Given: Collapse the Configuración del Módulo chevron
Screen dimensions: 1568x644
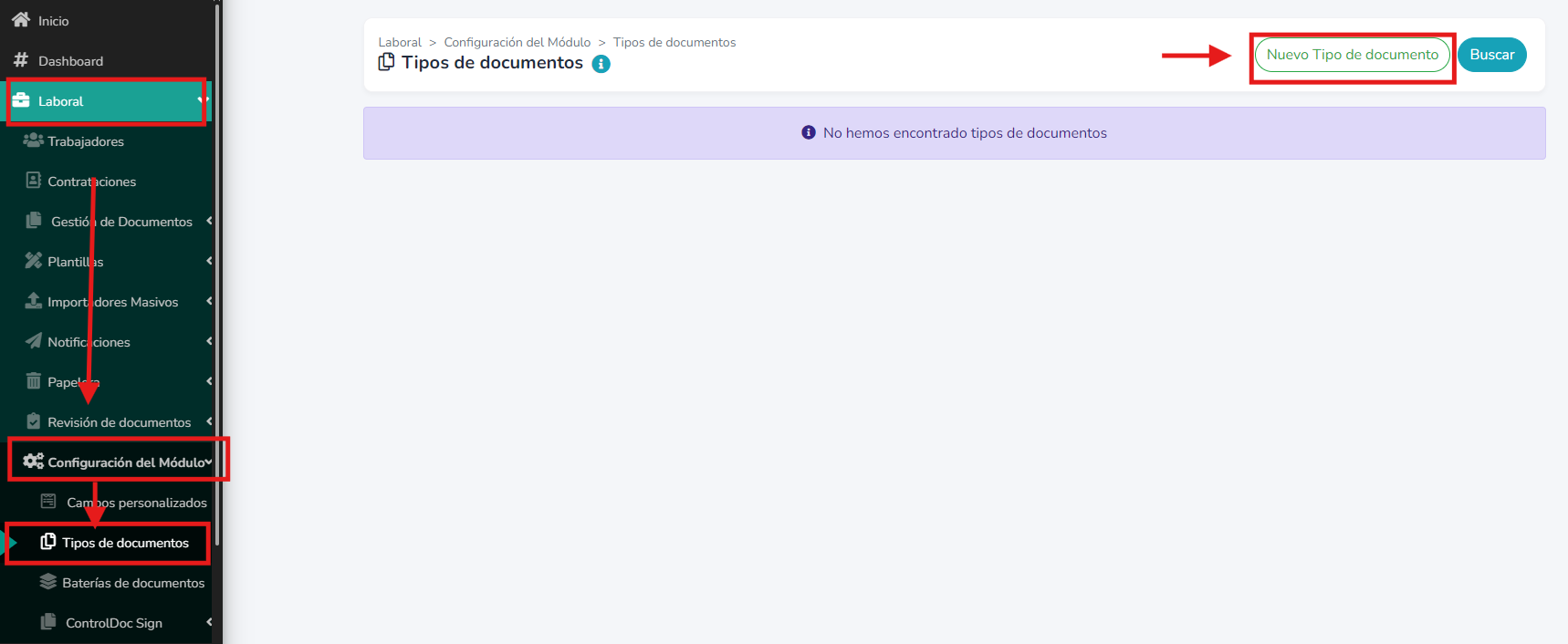Looking at the screenshot, I should 209,462.
